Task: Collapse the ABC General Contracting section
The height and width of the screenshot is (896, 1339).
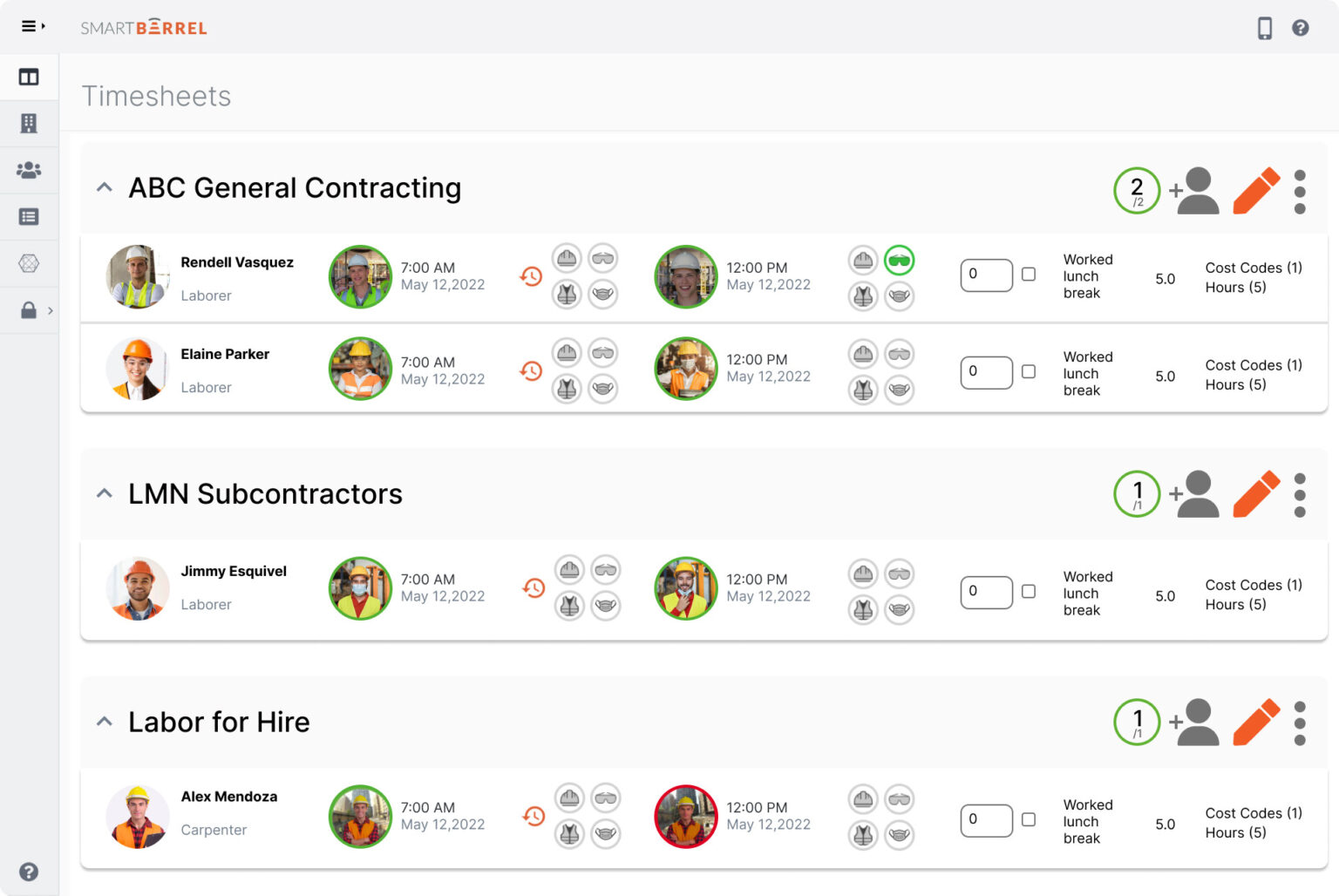Action: coord(104,187)
